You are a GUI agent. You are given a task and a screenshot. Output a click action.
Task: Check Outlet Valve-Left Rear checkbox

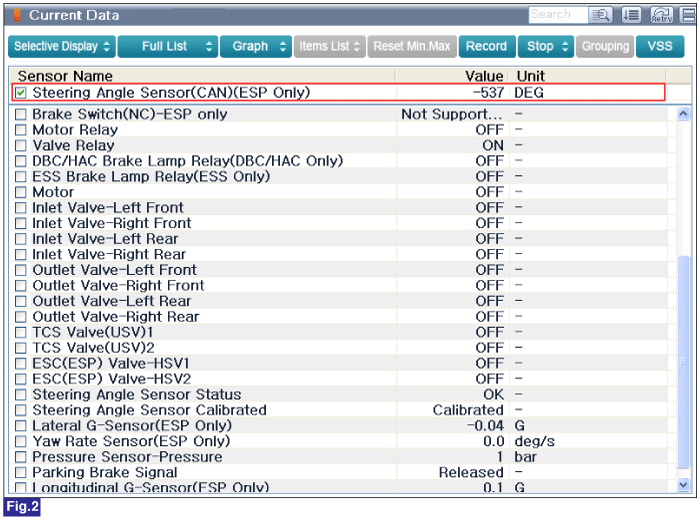click(21, 301)
